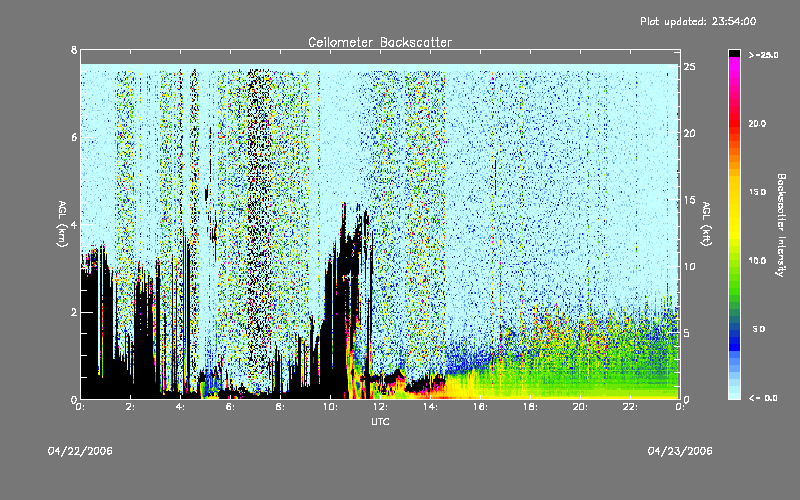Click the 6 km tick on left axis
The height and width of the screenshot is (500, 800).
click(x=74, y=137)
